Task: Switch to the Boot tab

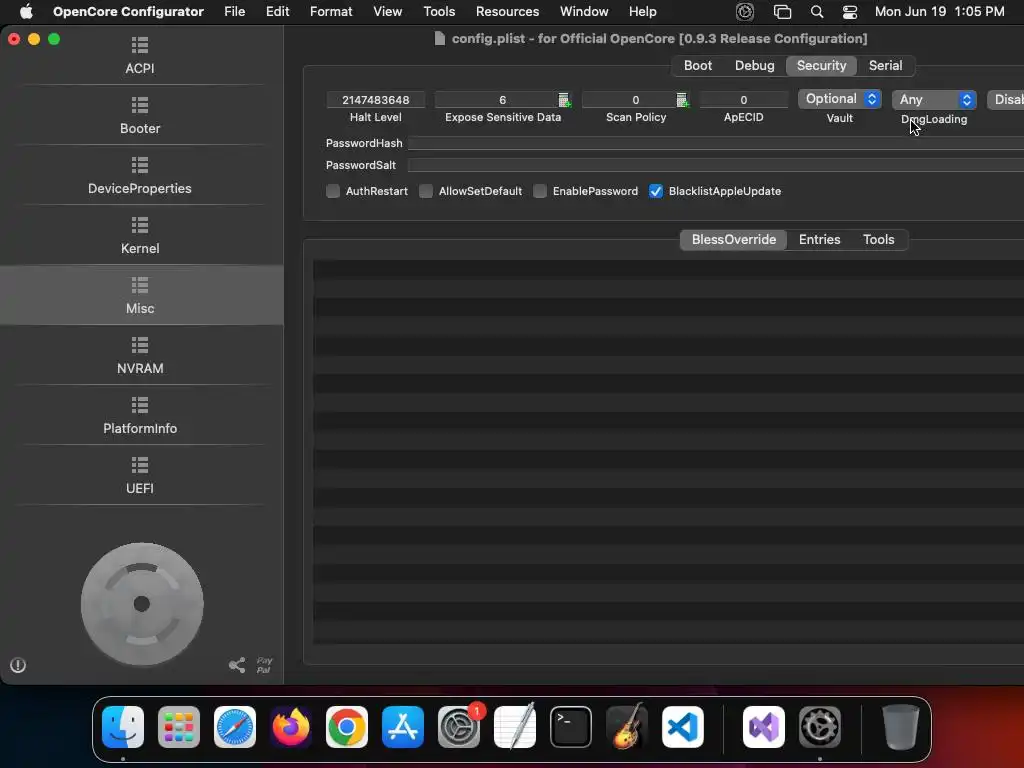Action: click(697, 66)
